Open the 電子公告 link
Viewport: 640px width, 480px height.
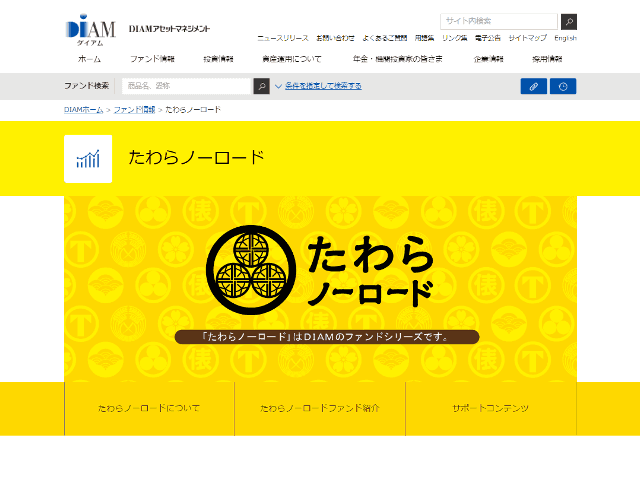(488, 38)
